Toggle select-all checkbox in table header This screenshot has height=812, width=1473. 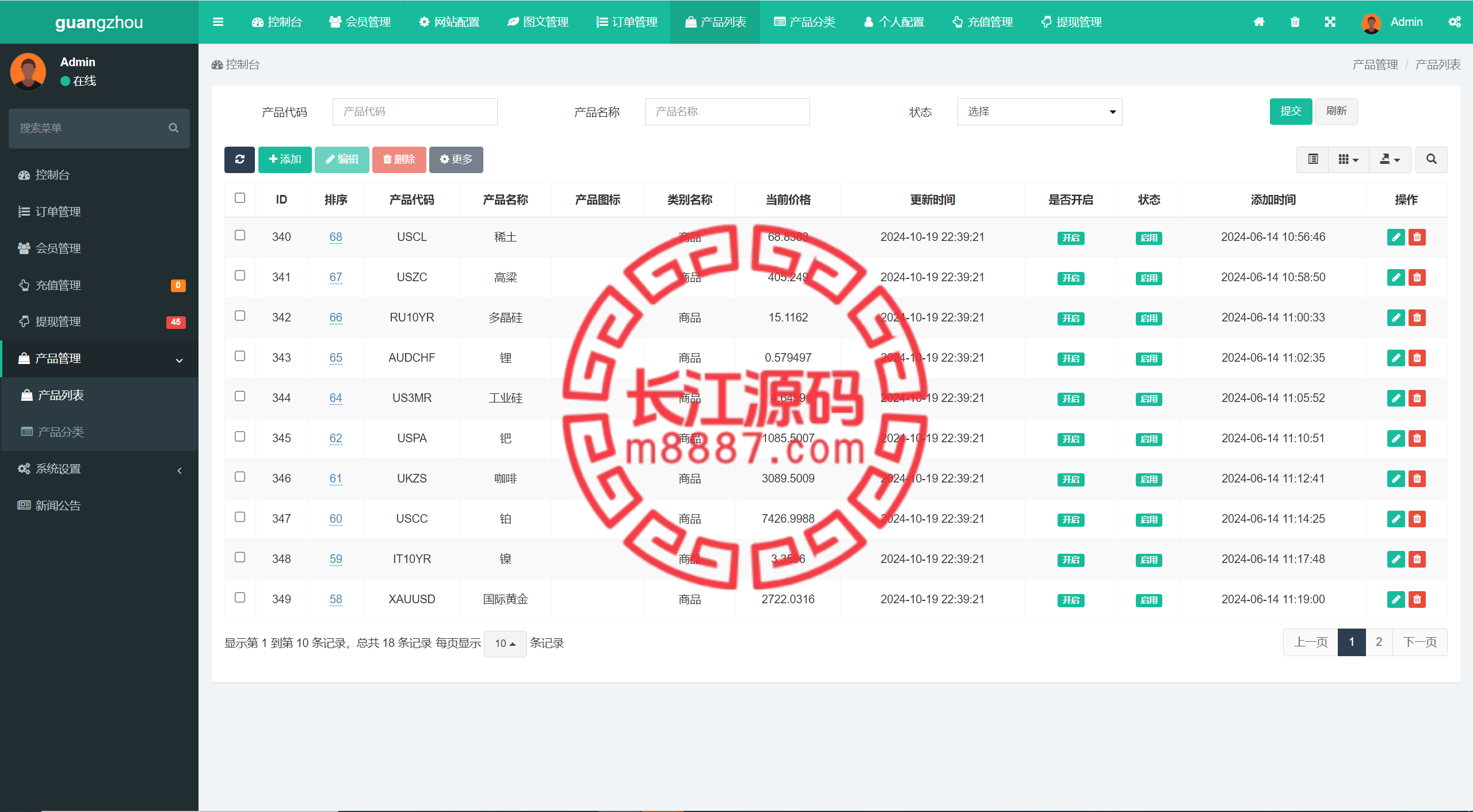(x=240, y=198)
